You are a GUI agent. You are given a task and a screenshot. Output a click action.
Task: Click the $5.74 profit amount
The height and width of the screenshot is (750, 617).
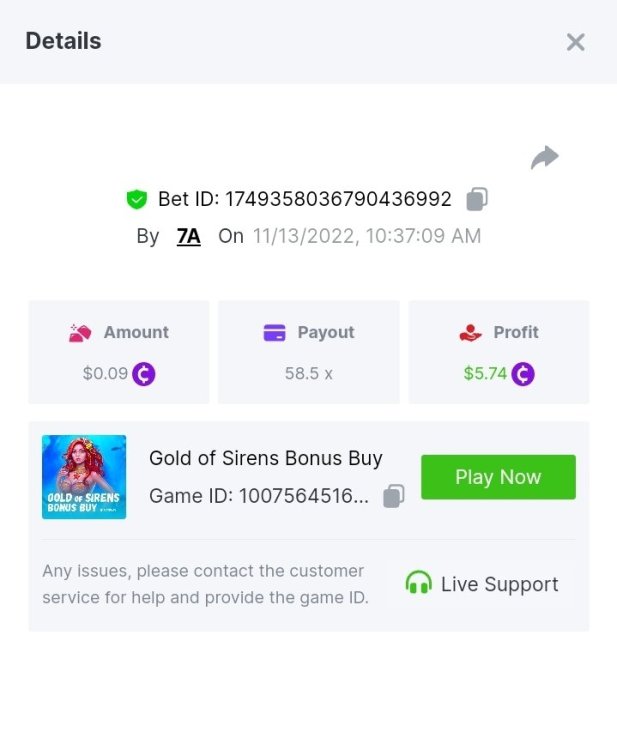pyautogui.click(x=485, y=374)
